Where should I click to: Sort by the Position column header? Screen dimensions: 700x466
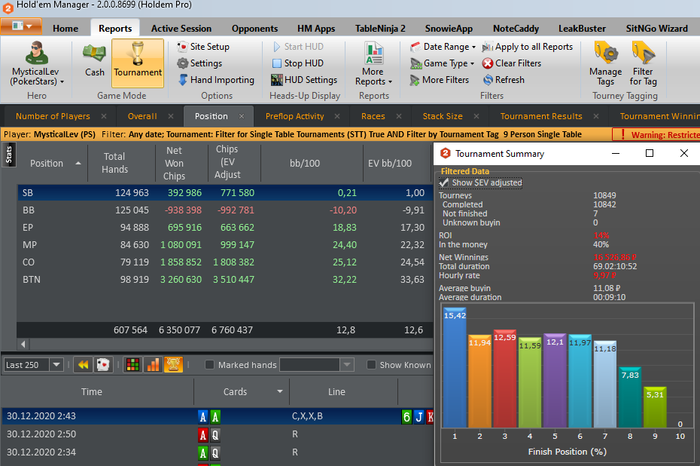point(46,163)
